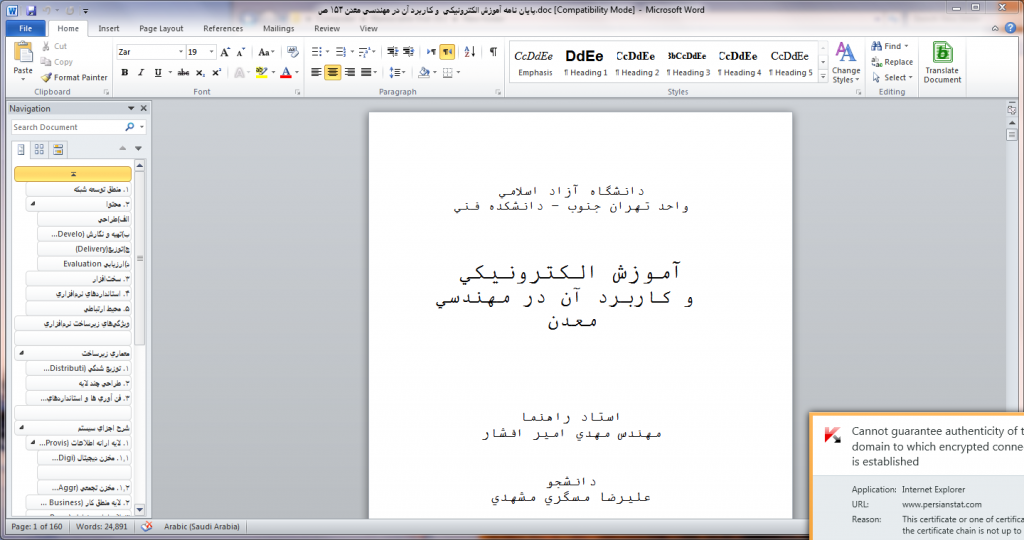Click the Sort A-Z paragraph icon
This screenshot has width=1024, height=540.
(470, 51)
